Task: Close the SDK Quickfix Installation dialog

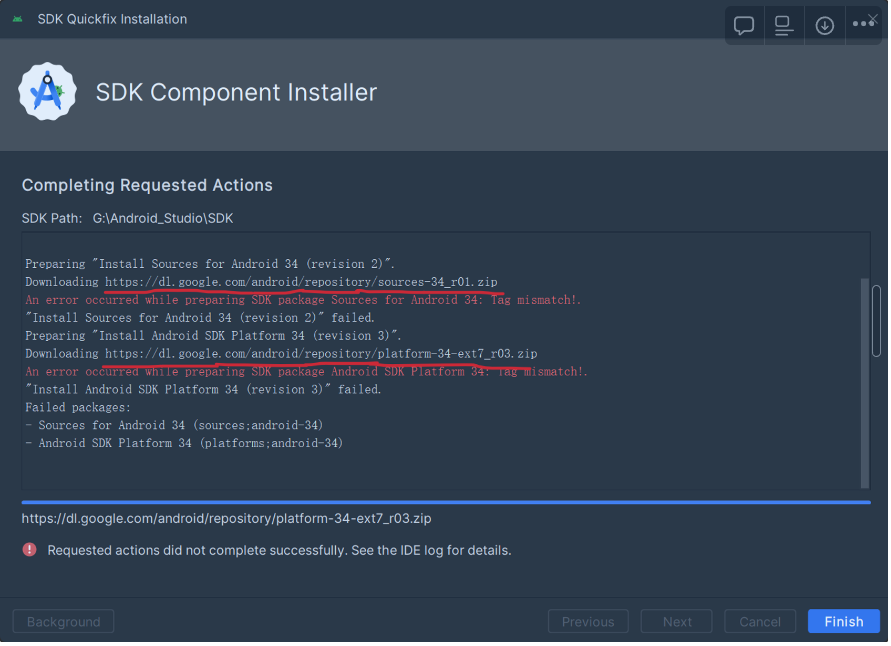Action: click(873, 19)
